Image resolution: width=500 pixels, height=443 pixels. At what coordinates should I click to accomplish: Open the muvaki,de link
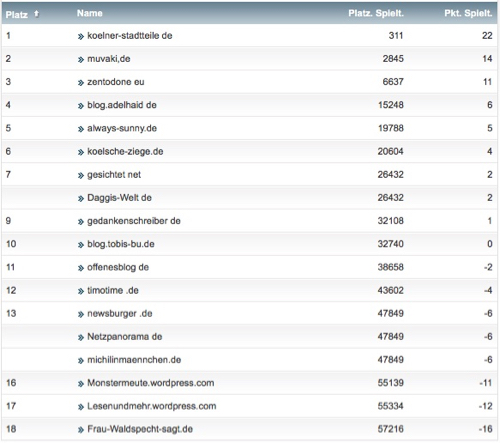coord(109,59)
